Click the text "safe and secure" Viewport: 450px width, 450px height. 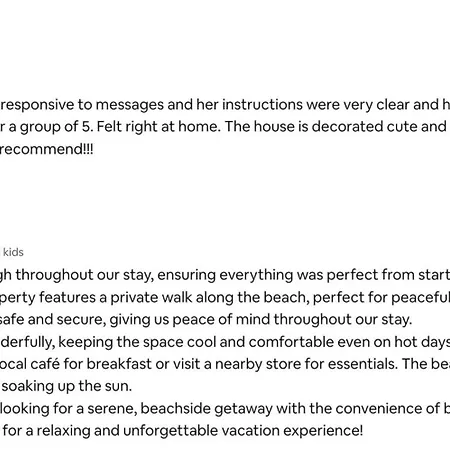click(53, 319)
